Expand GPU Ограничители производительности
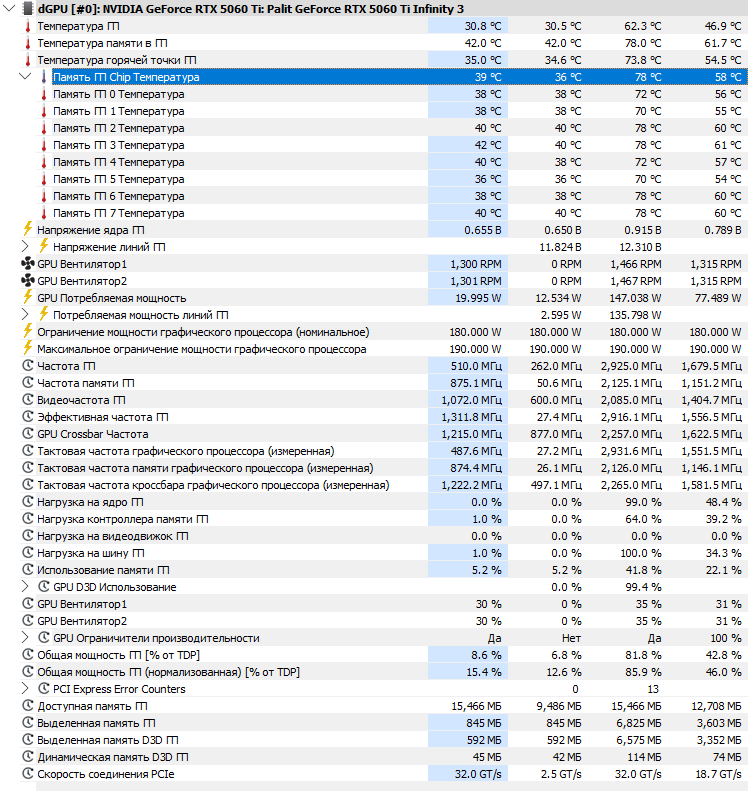 pos(25,638)
